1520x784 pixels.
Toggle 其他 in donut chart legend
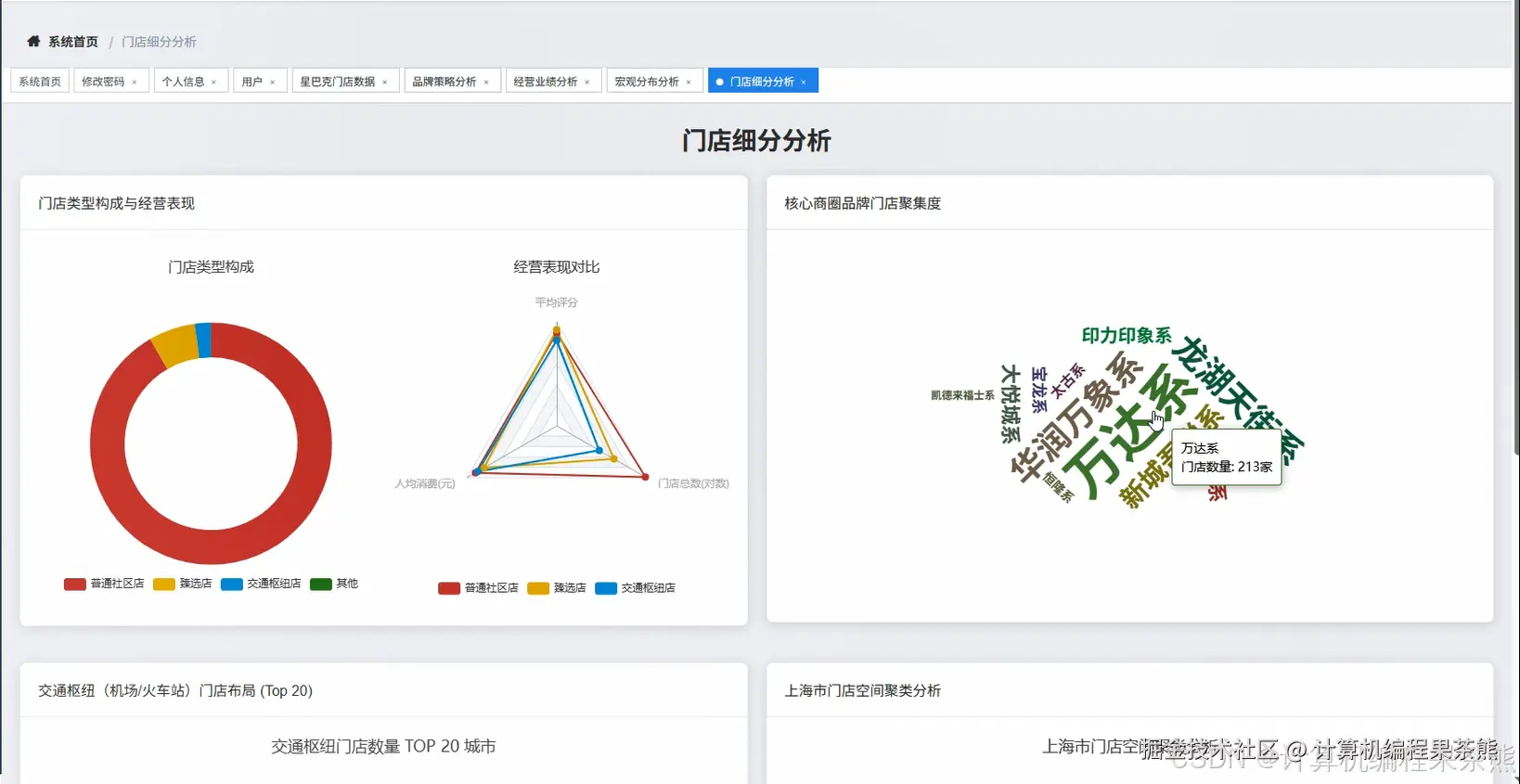click(x=334, y=584)
